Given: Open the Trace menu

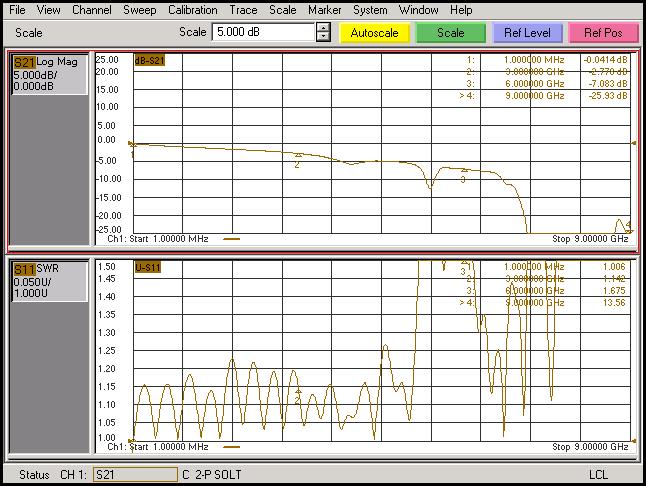Looking at the screenshot, I should (243, 10).
